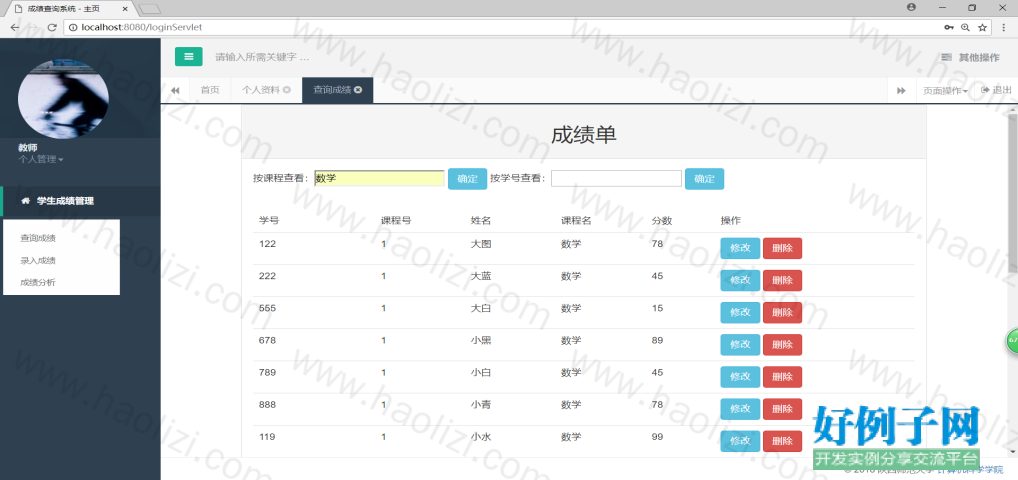Open the browser zoom magnifier icon

[965, 27]
